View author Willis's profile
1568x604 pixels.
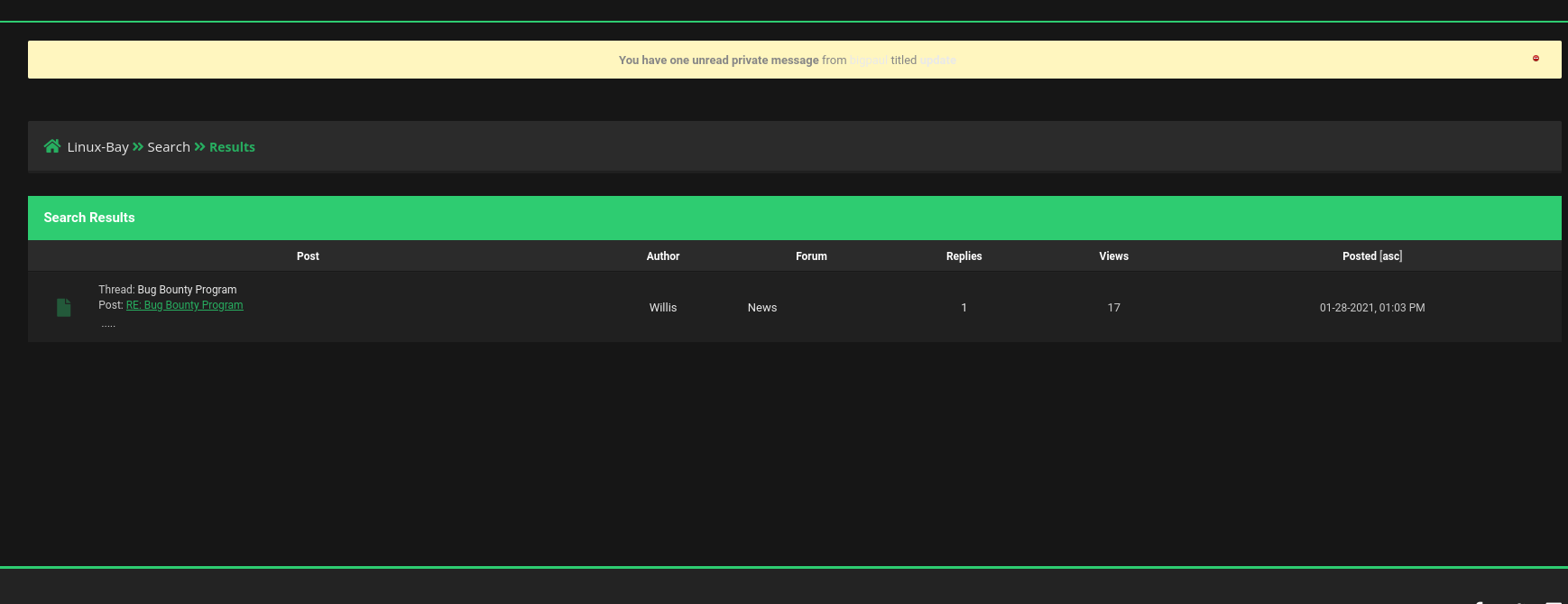click(662, 308)
